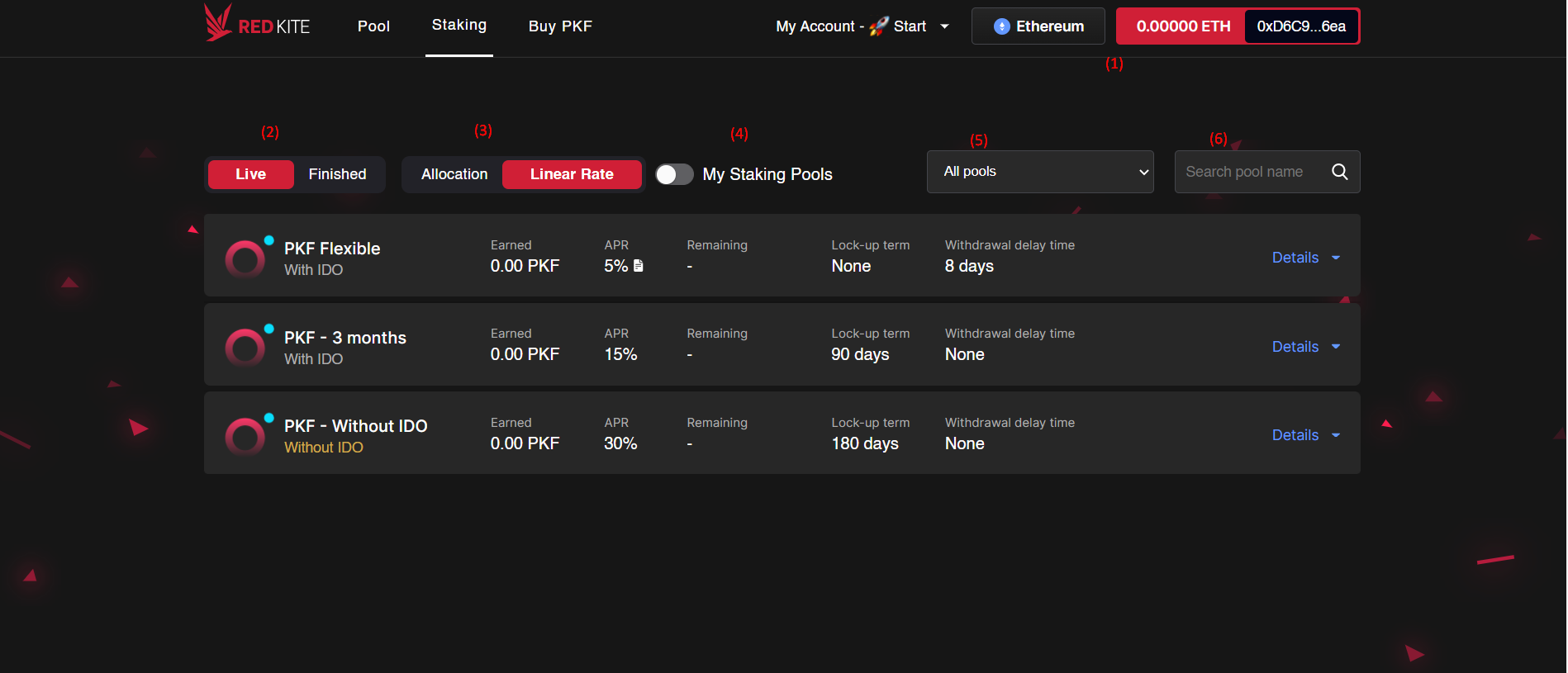Click the 180 days lock-up term value

click(x=865, y=443)
